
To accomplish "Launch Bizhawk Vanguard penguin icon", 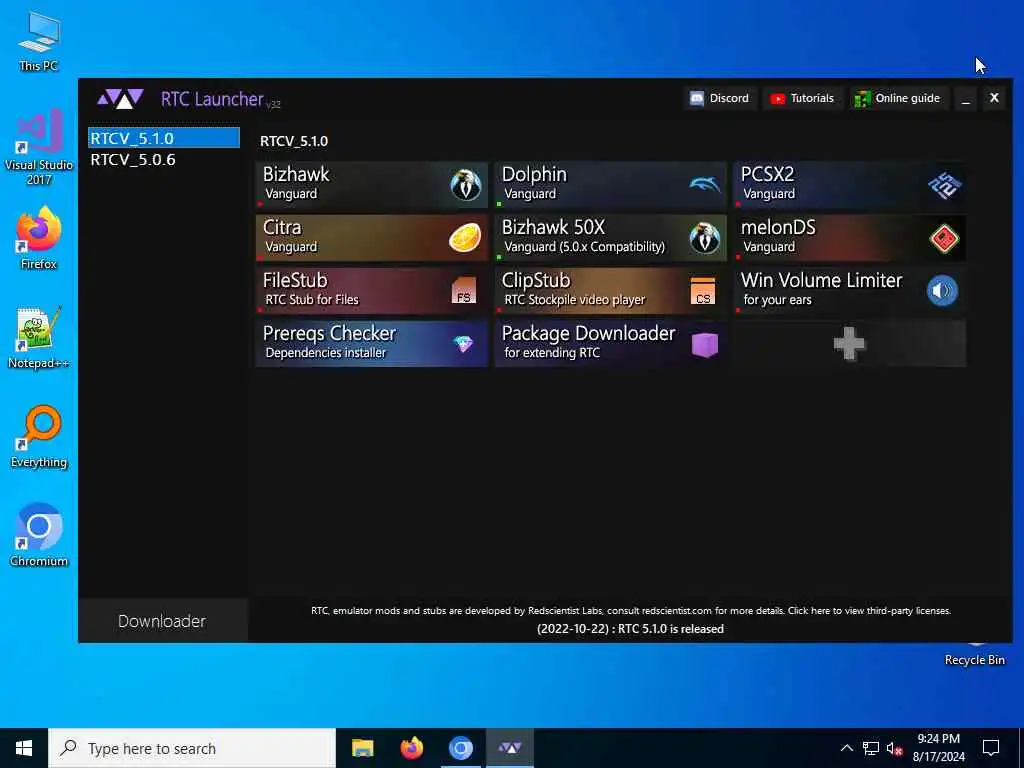I will (x=466, y=185).
